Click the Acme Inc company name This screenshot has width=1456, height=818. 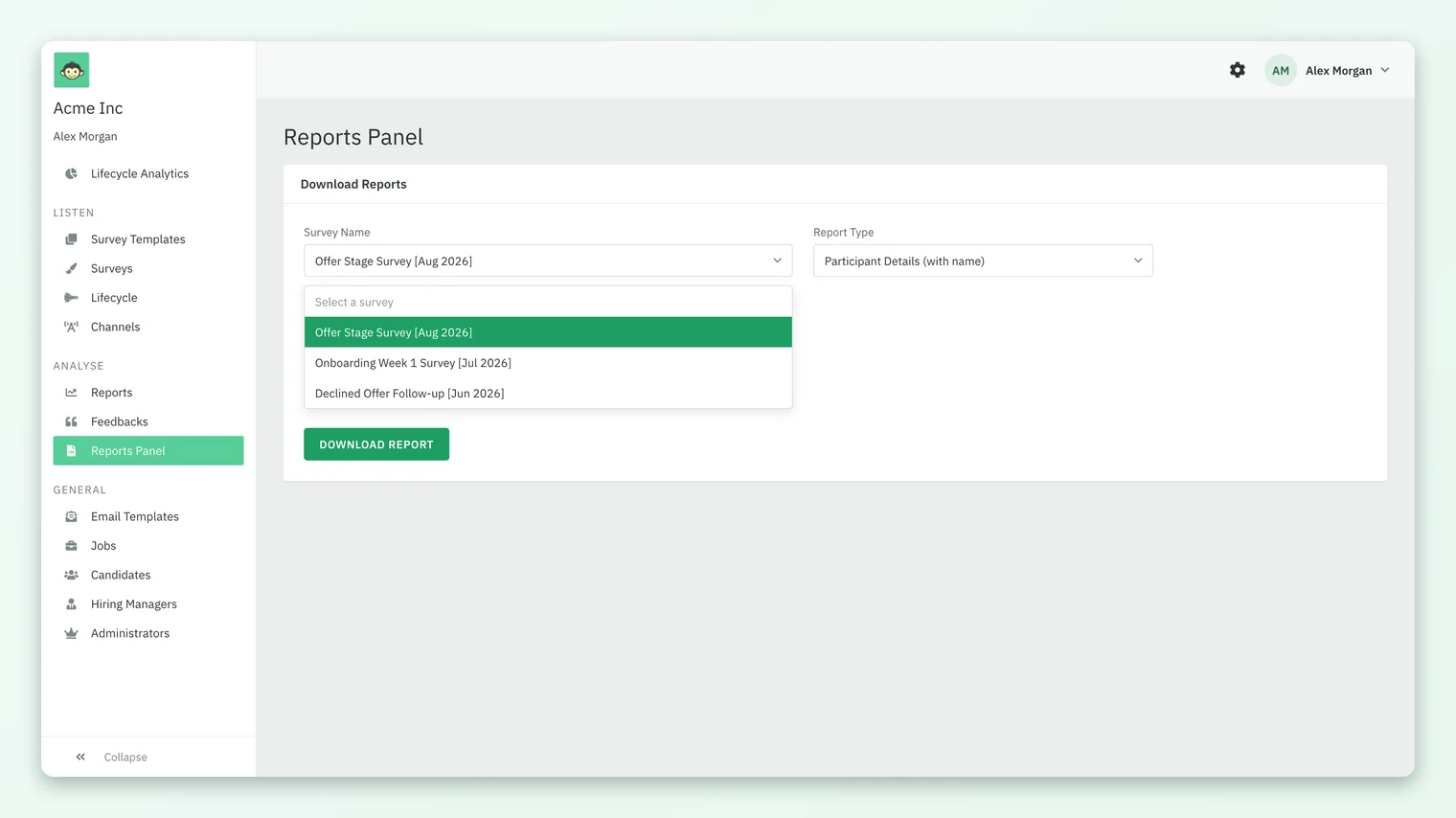[88, 108]
